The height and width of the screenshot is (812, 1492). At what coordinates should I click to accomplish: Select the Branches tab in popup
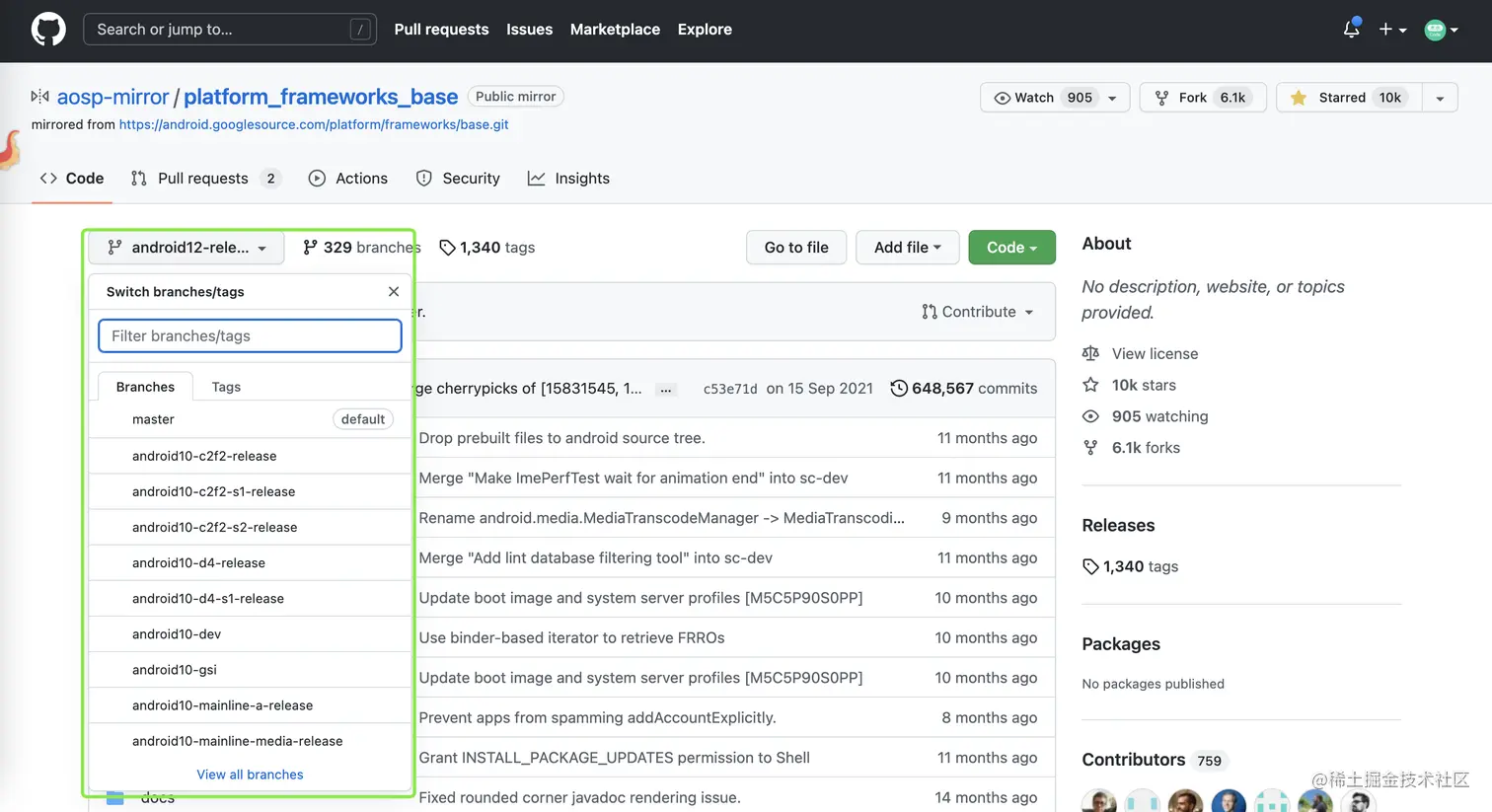[x=145, y=387]
